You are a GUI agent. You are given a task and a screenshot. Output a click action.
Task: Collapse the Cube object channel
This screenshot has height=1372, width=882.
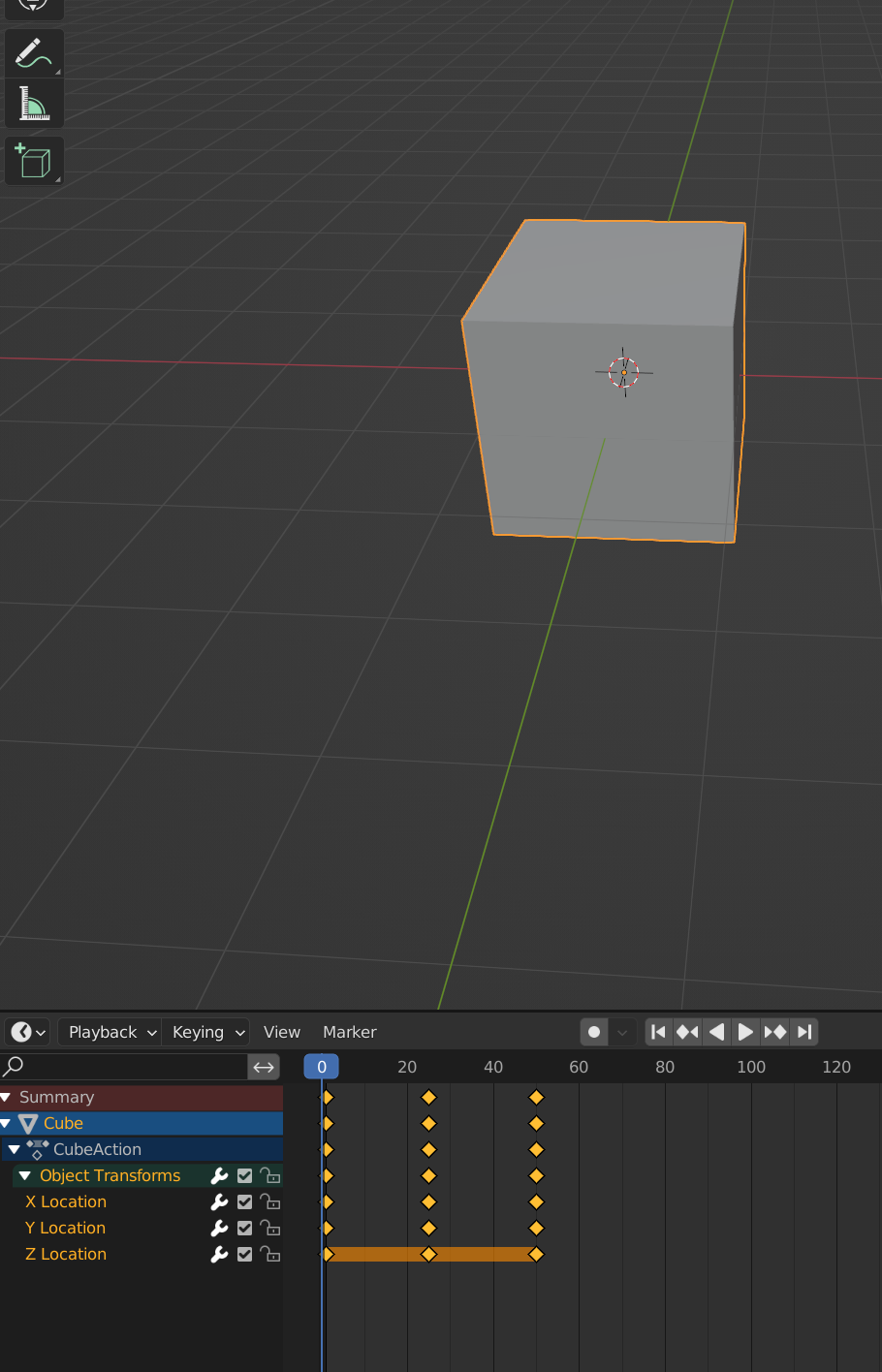coord(6,1123)
